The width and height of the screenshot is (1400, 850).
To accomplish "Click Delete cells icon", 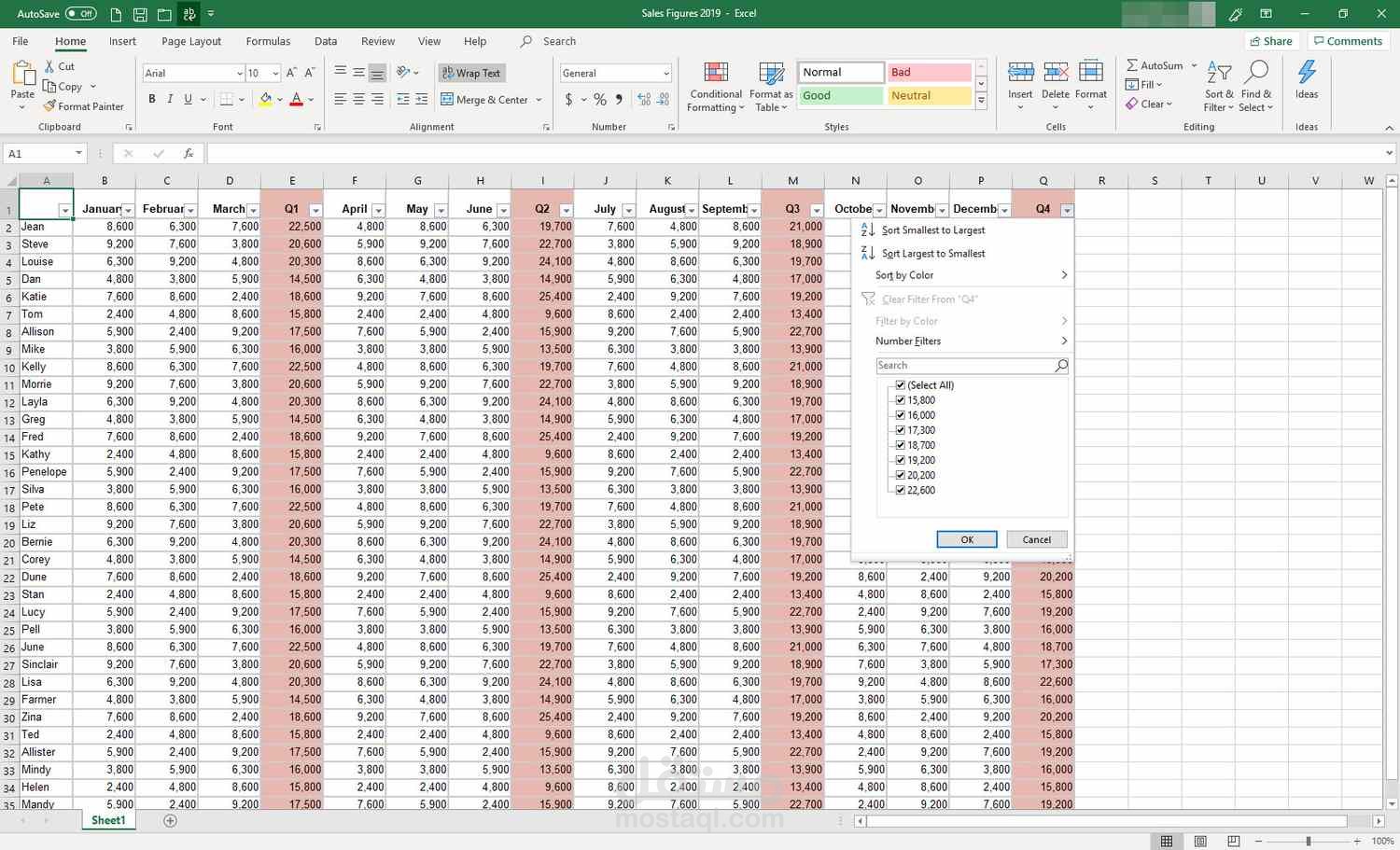I will [x=1056, y=73].
